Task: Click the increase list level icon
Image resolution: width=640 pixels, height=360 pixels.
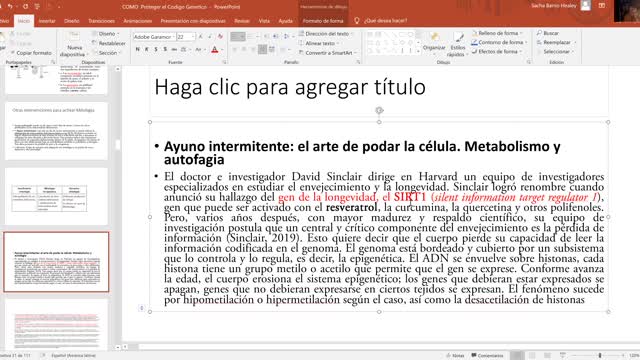Action: coord(276,37)
